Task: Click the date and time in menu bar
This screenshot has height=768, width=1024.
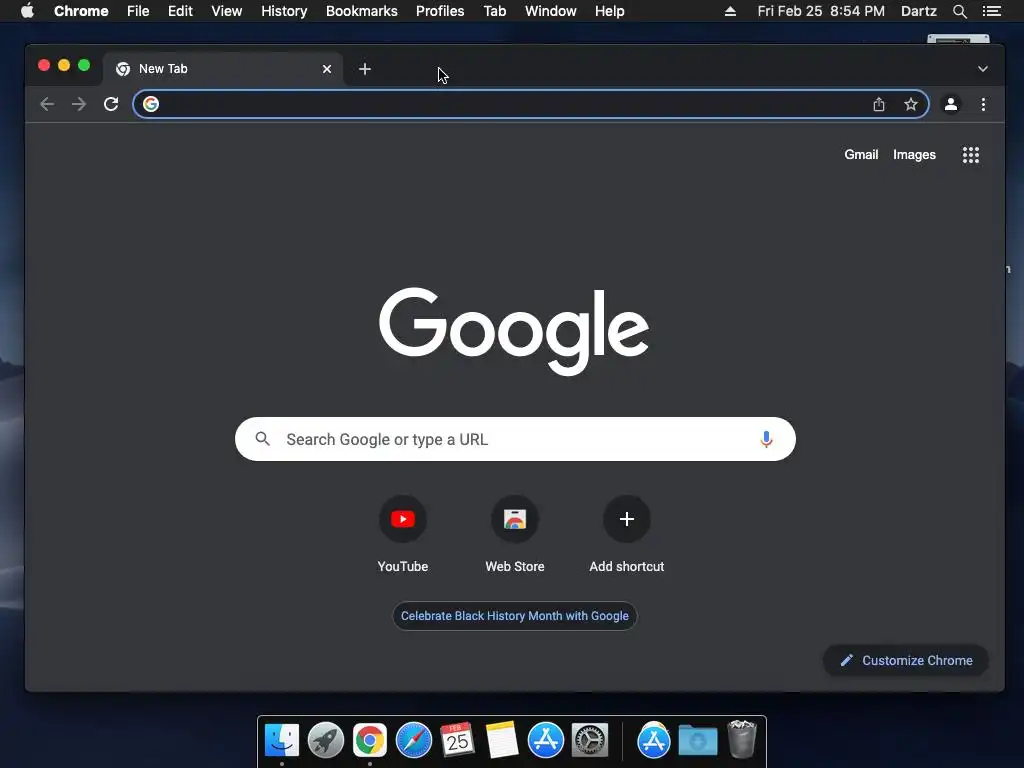Action: [821, 11]
